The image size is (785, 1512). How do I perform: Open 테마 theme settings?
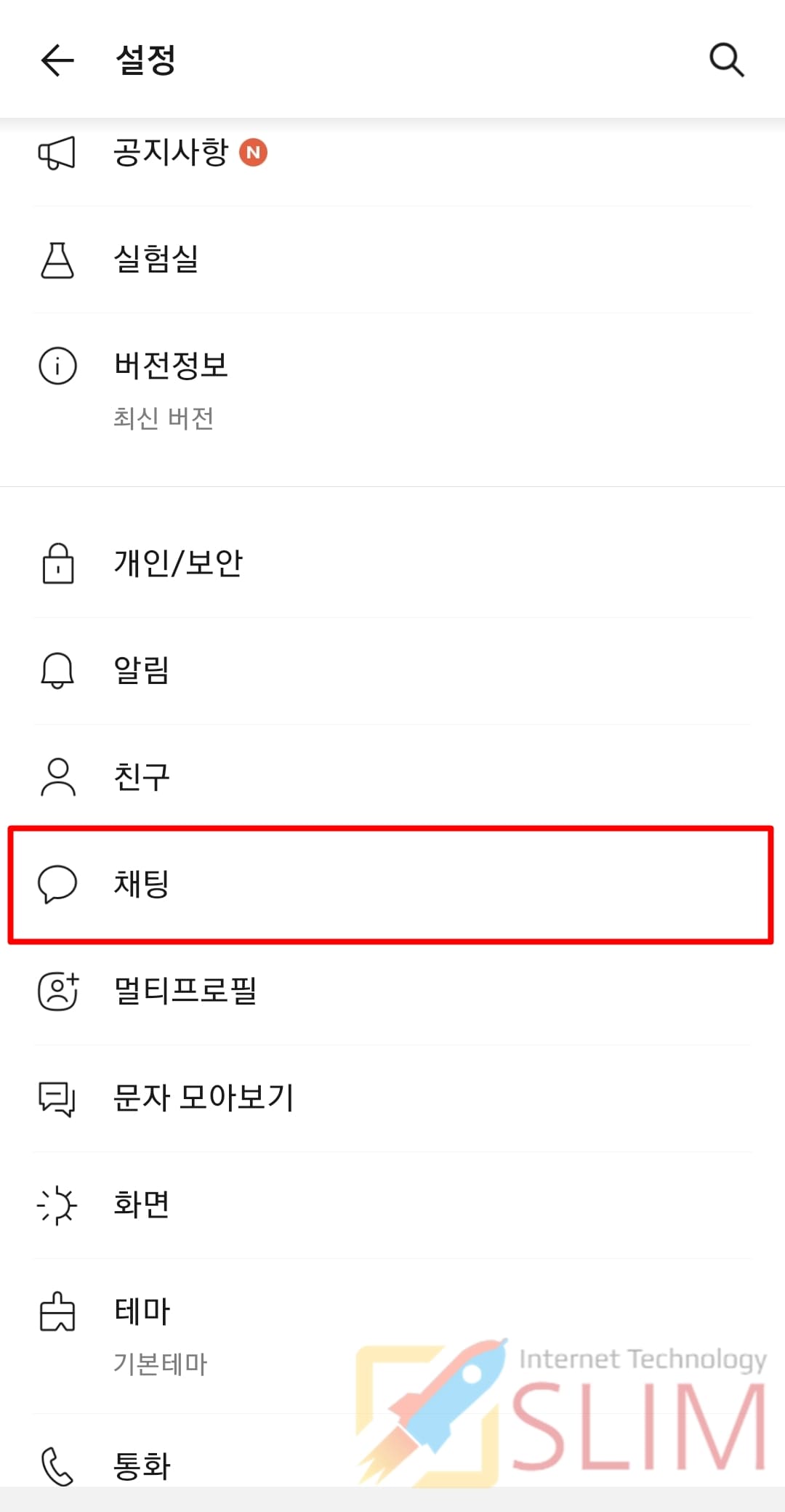click(x=392, y=1336)
